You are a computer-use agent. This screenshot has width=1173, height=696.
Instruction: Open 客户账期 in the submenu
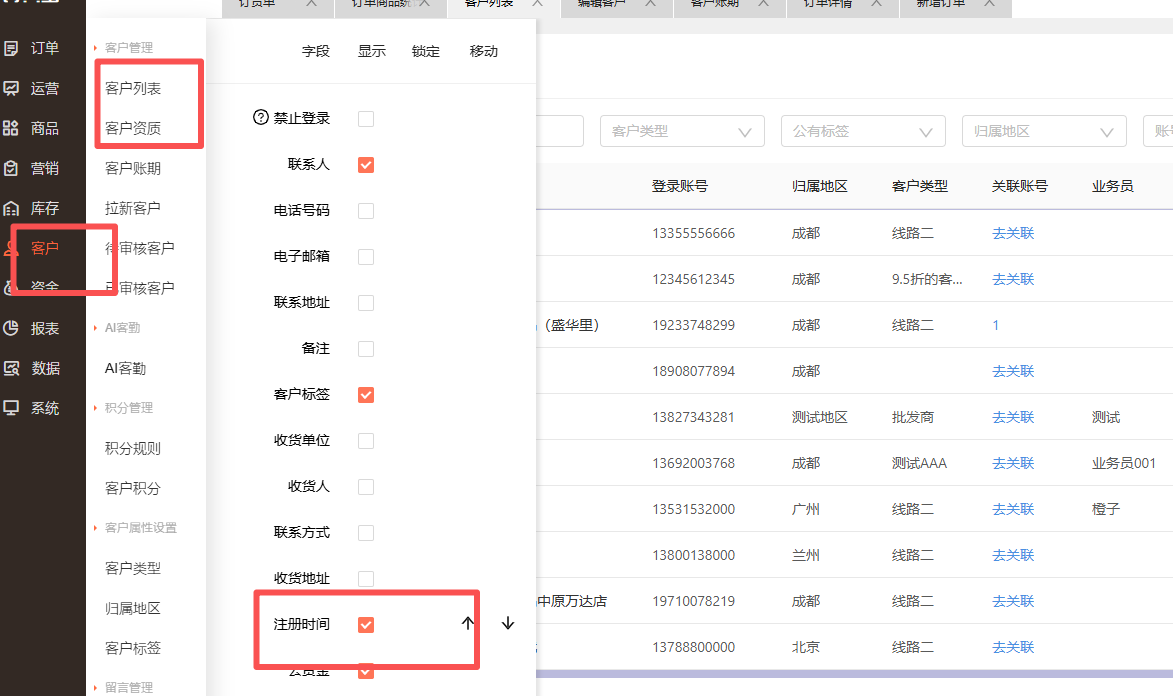pyautogui.click(x=133, y=168)
